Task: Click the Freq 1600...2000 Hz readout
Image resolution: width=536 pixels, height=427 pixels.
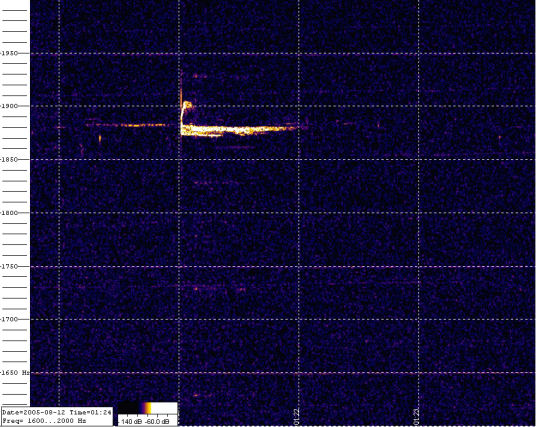Action: point(44,421)
